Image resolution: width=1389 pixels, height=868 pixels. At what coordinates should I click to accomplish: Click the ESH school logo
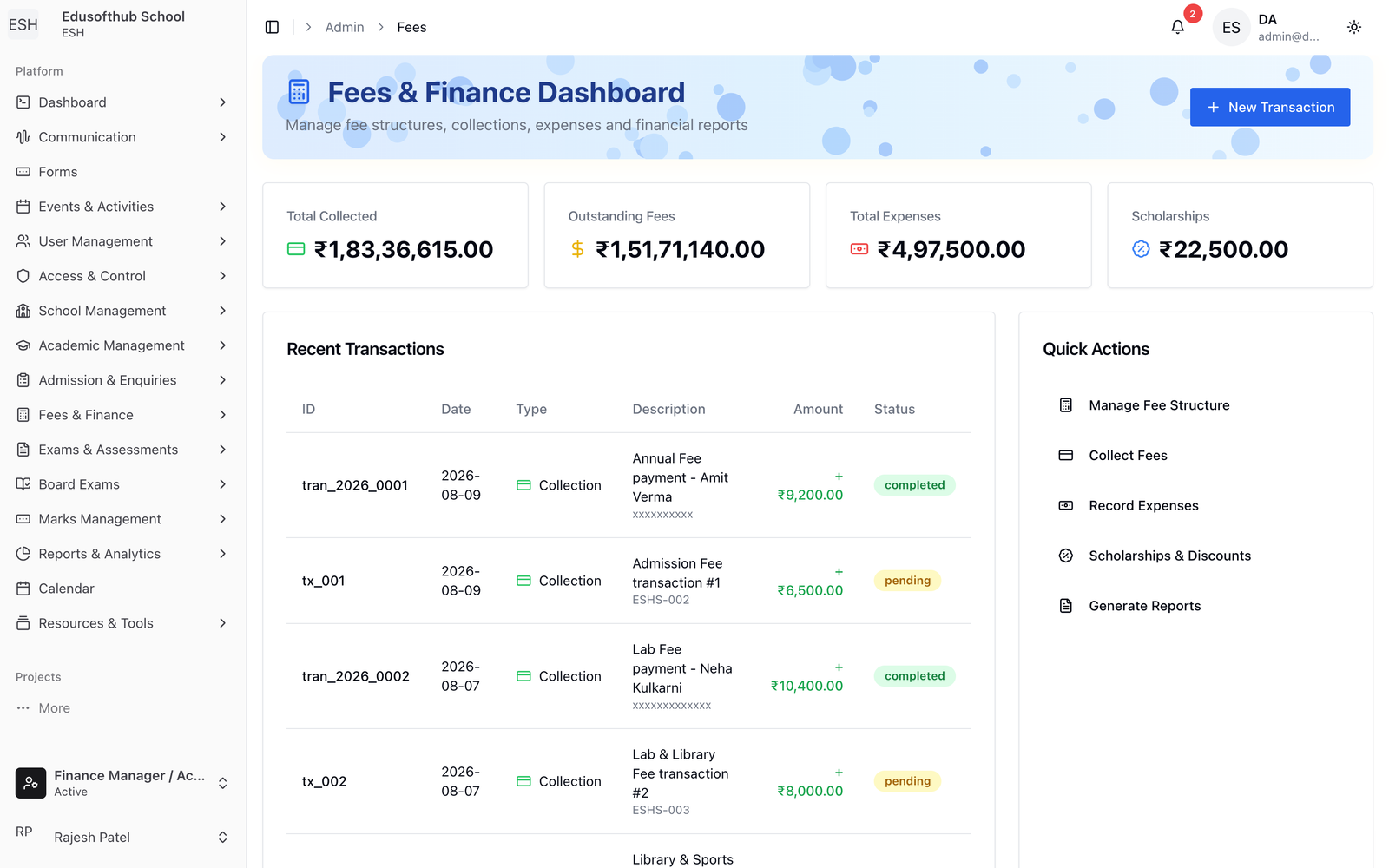coord(23,24)
